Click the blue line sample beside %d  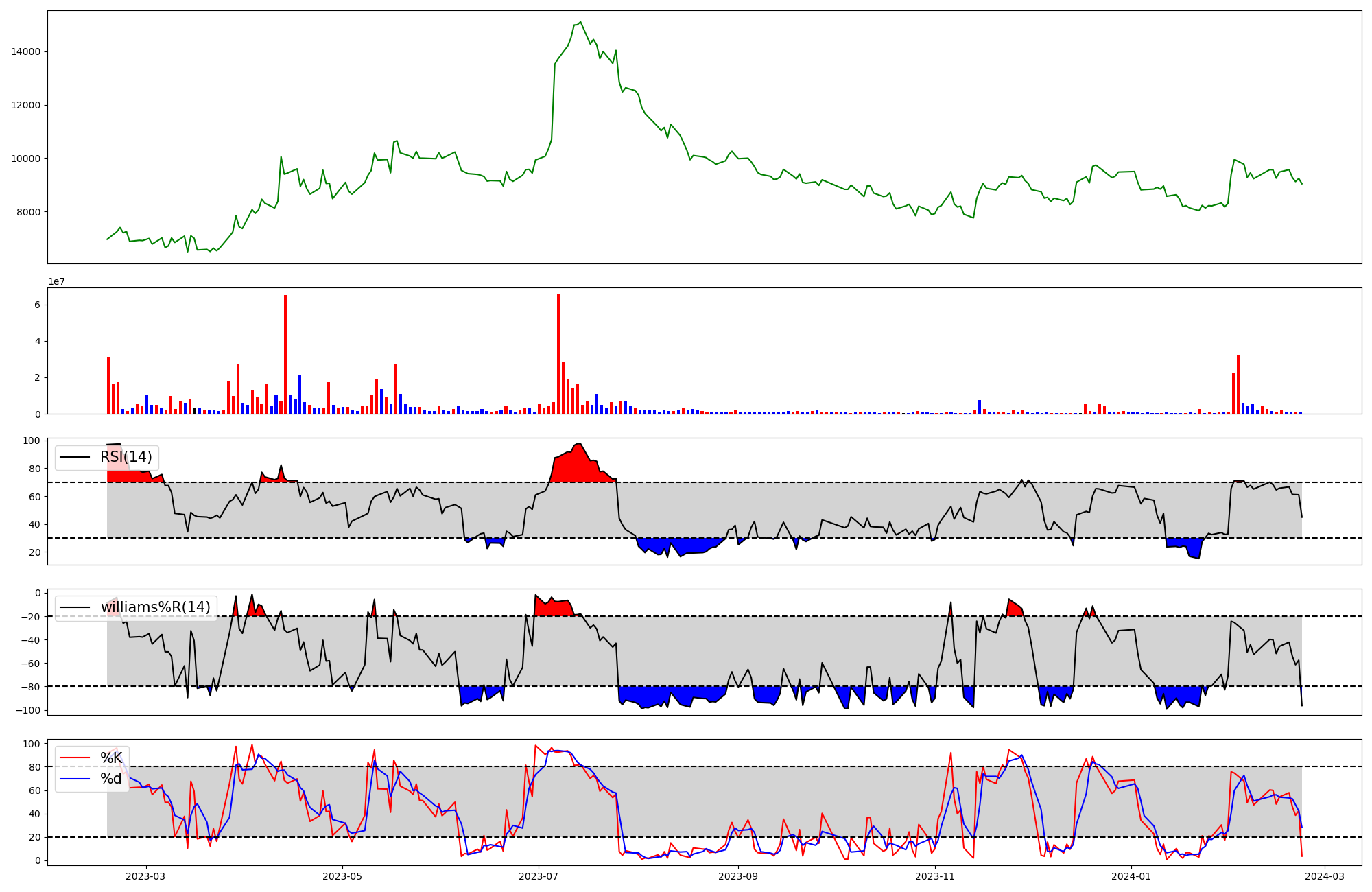point(75,779)
